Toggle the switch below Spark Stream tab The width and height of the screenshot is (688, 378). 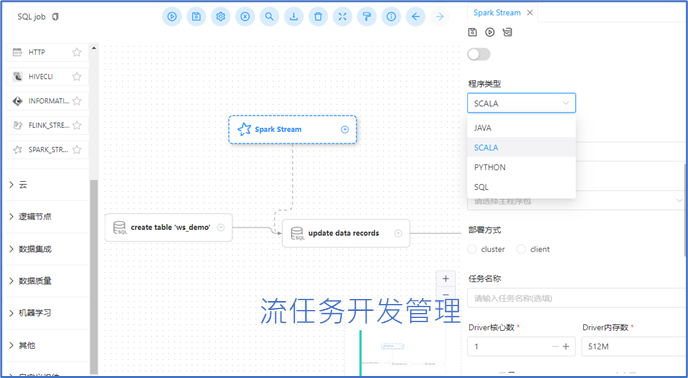[479, 54]
